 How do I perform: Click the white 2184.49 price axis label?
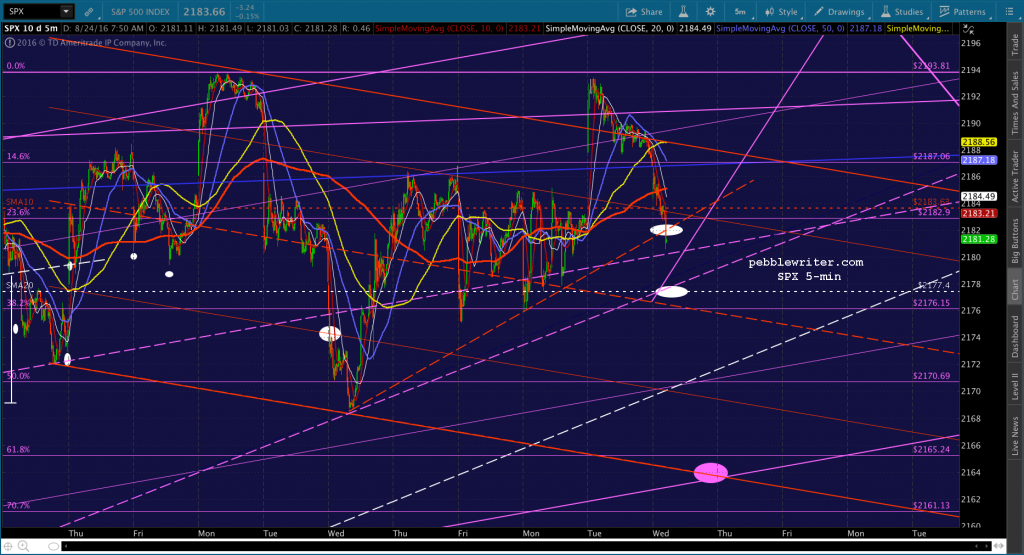pyautogui.click(x=978, y=196)
